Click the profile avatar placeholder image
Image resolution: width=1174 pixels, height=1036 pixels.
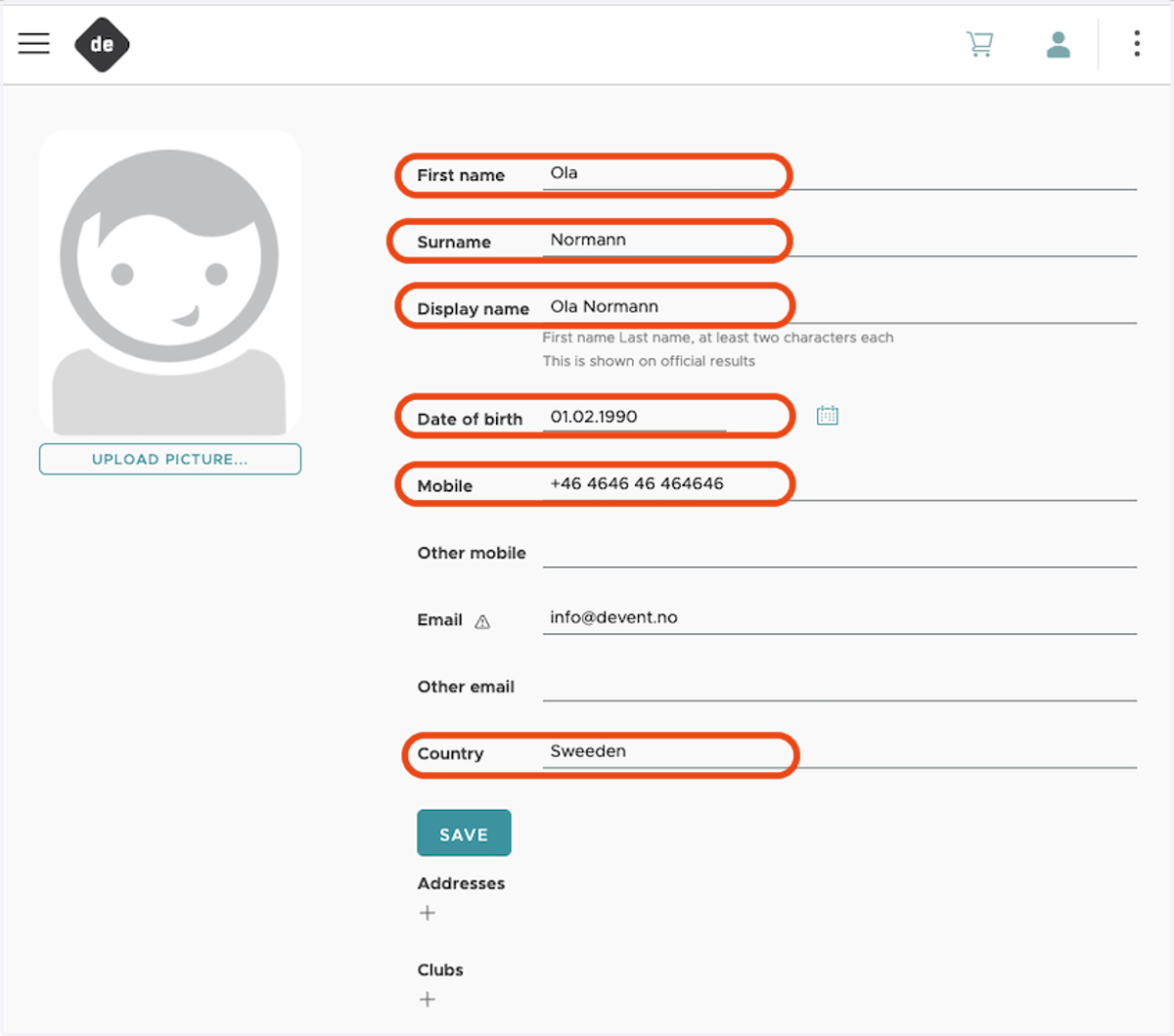point(170,284)
